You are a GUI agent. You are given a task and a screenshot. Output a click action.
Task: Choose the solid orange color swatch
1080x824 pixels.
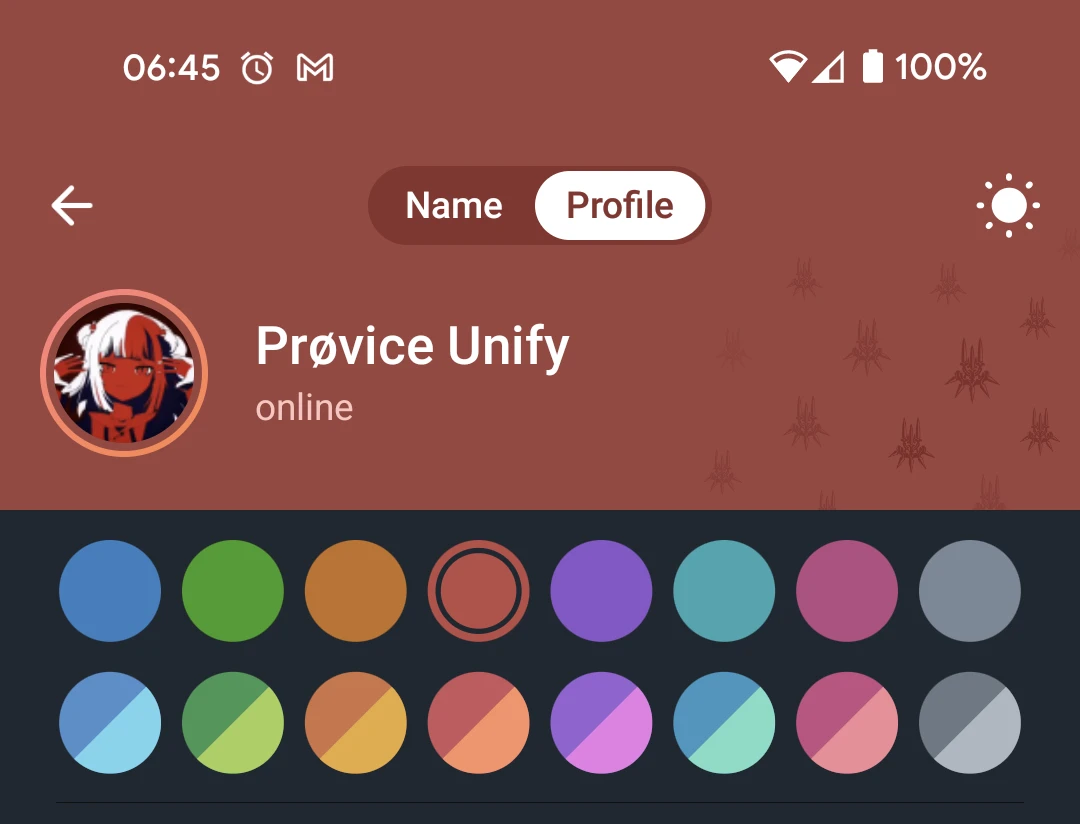pos(355,591)
